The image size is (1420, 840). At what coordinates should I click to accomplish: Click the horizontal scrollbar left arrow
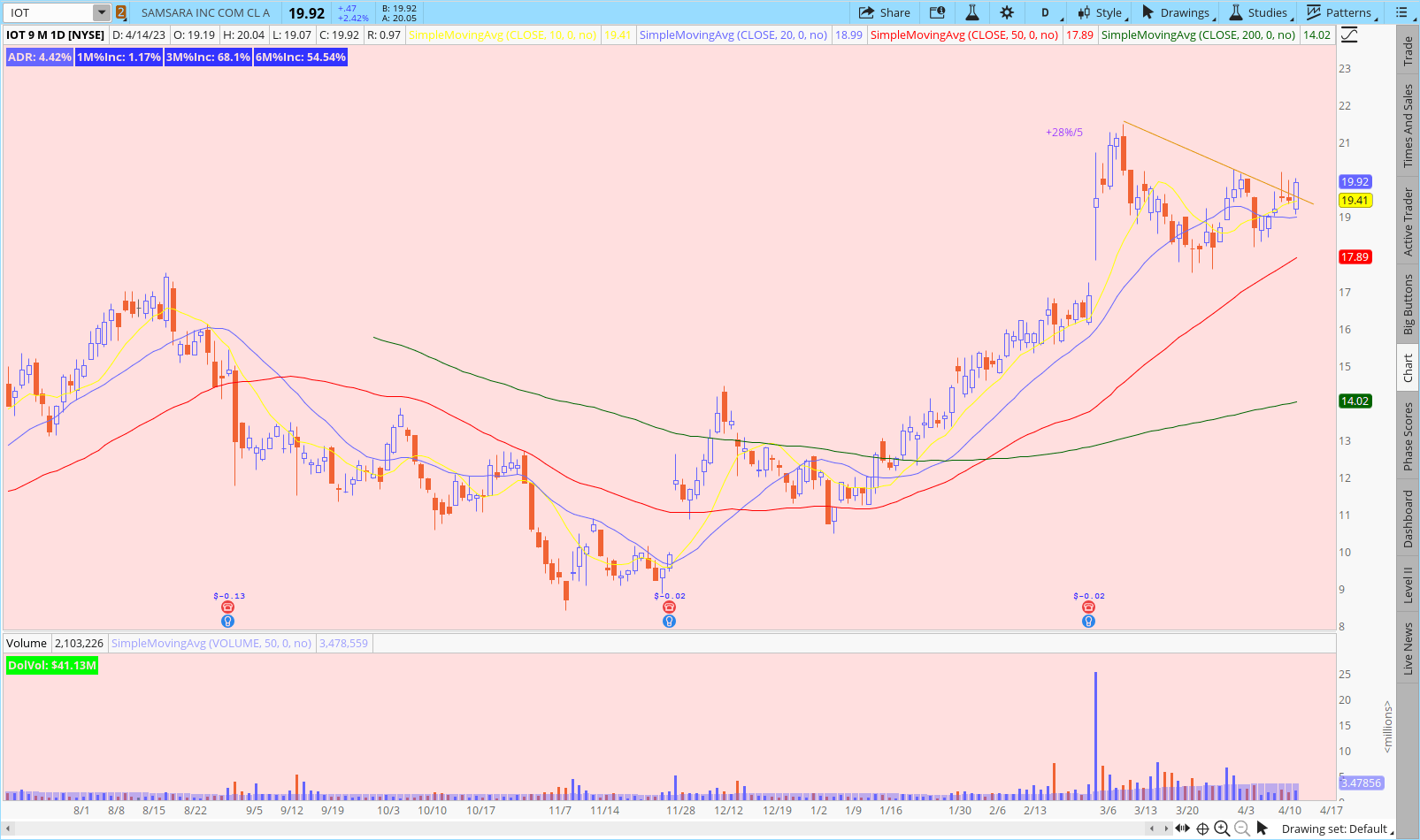(8, 829)
